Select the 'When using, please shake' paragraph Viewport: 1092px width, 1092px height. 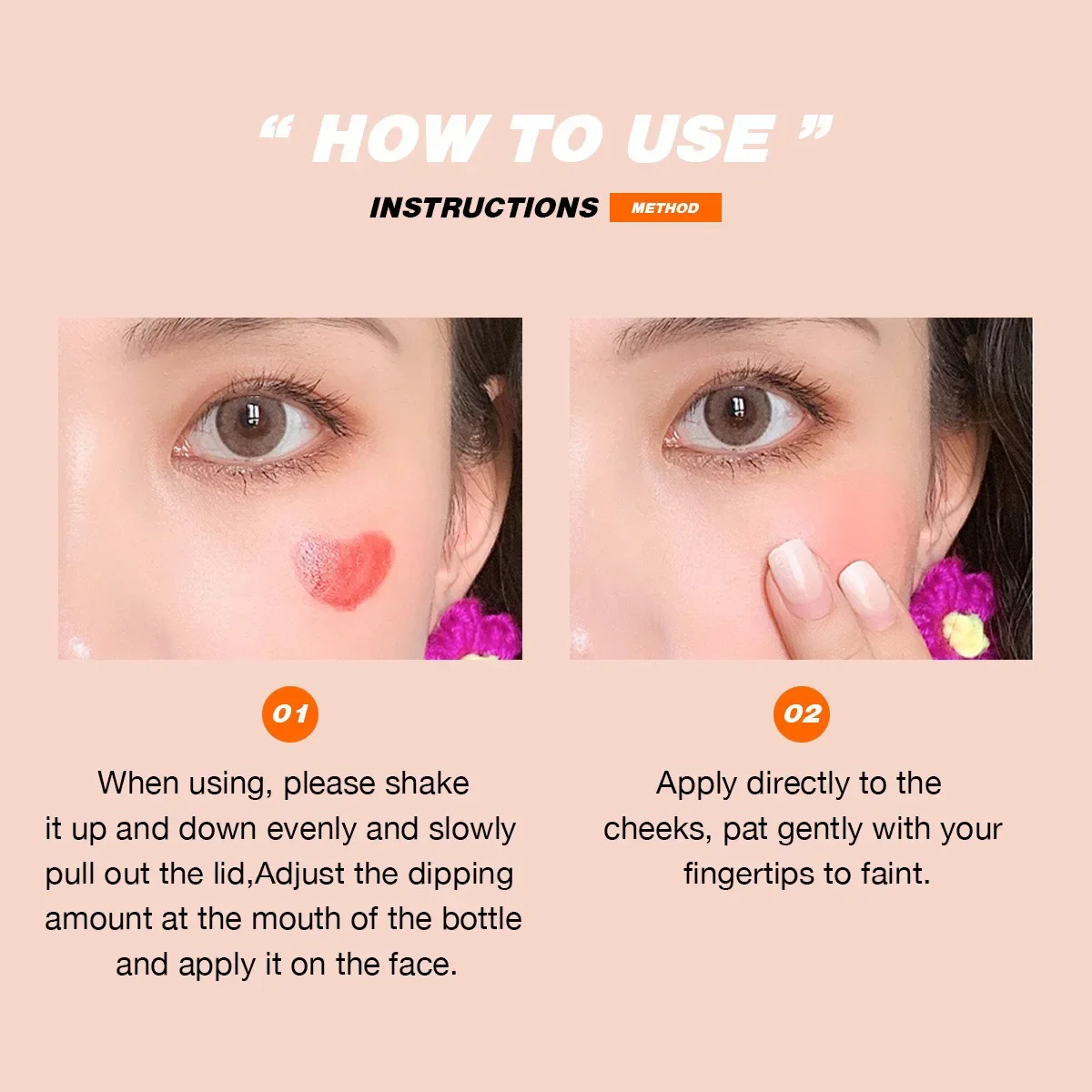pyautogui.click(x=283, y=874)
